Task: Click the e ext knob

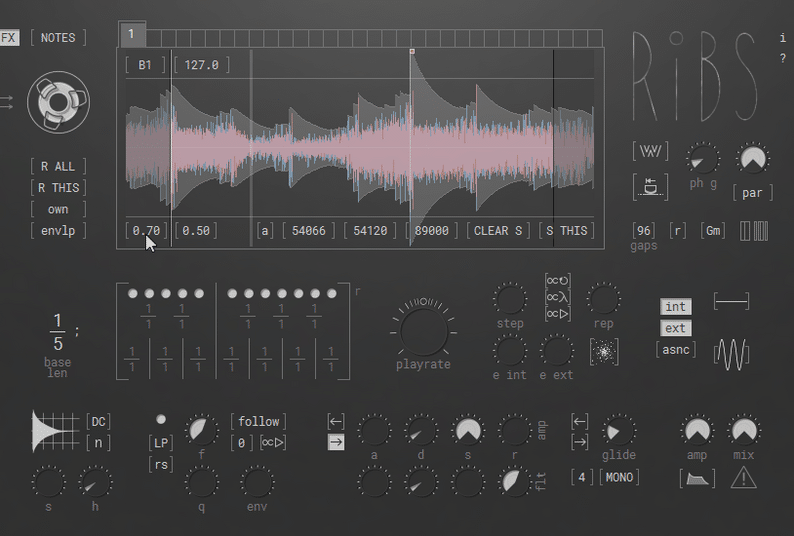Action: pyautogui.click(x=557, y=351)
